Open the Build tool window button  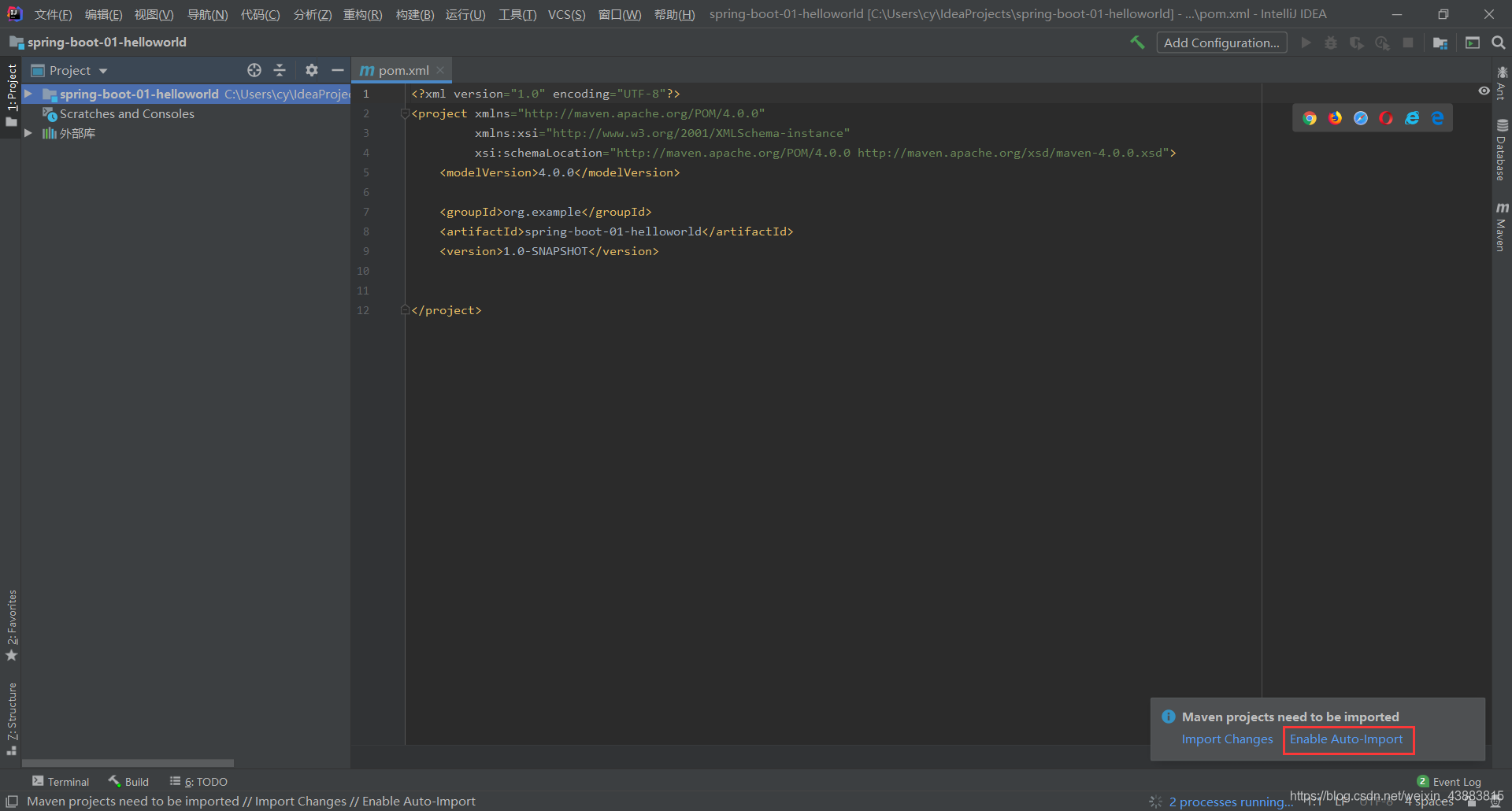(128, 782)
